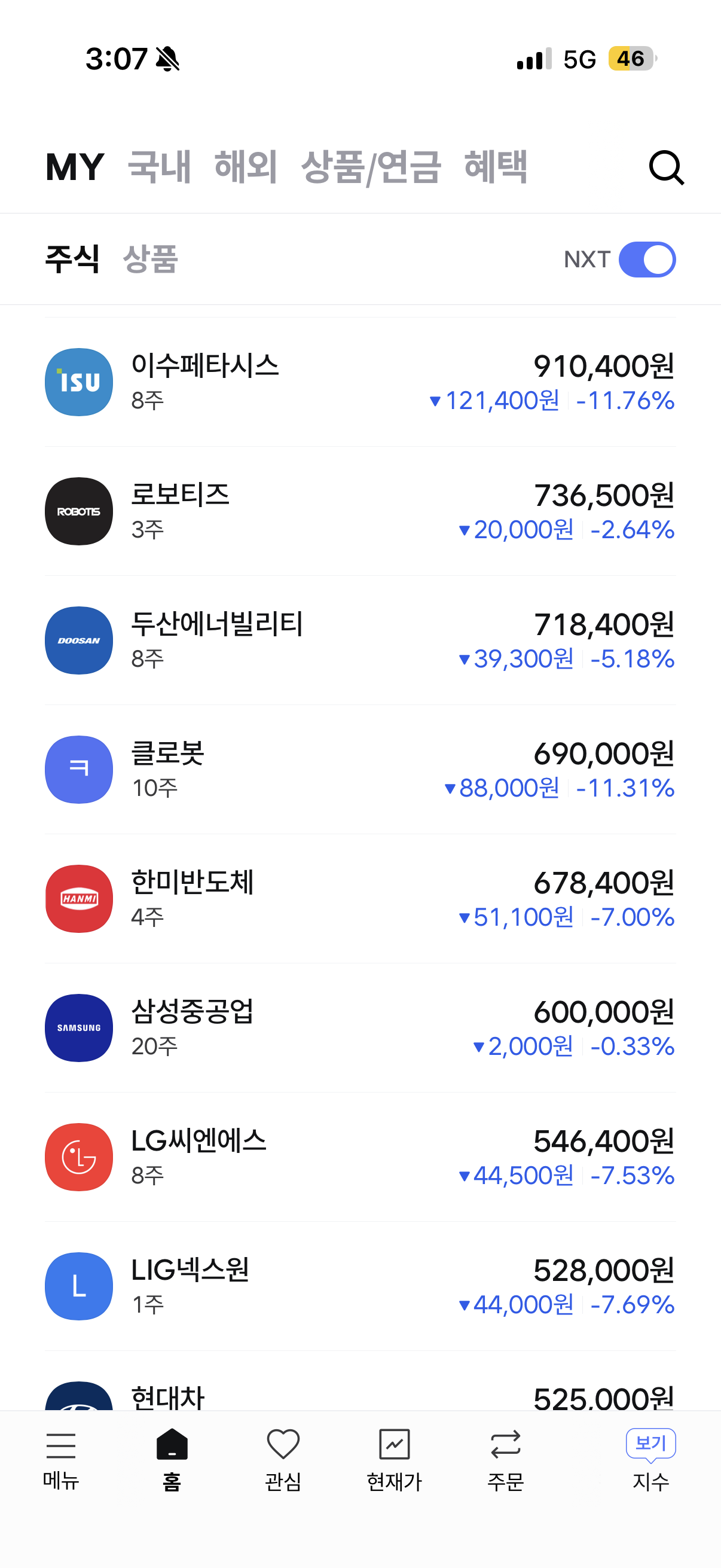Switch to the 상품 sub-tab

click(x=150, y=260)
